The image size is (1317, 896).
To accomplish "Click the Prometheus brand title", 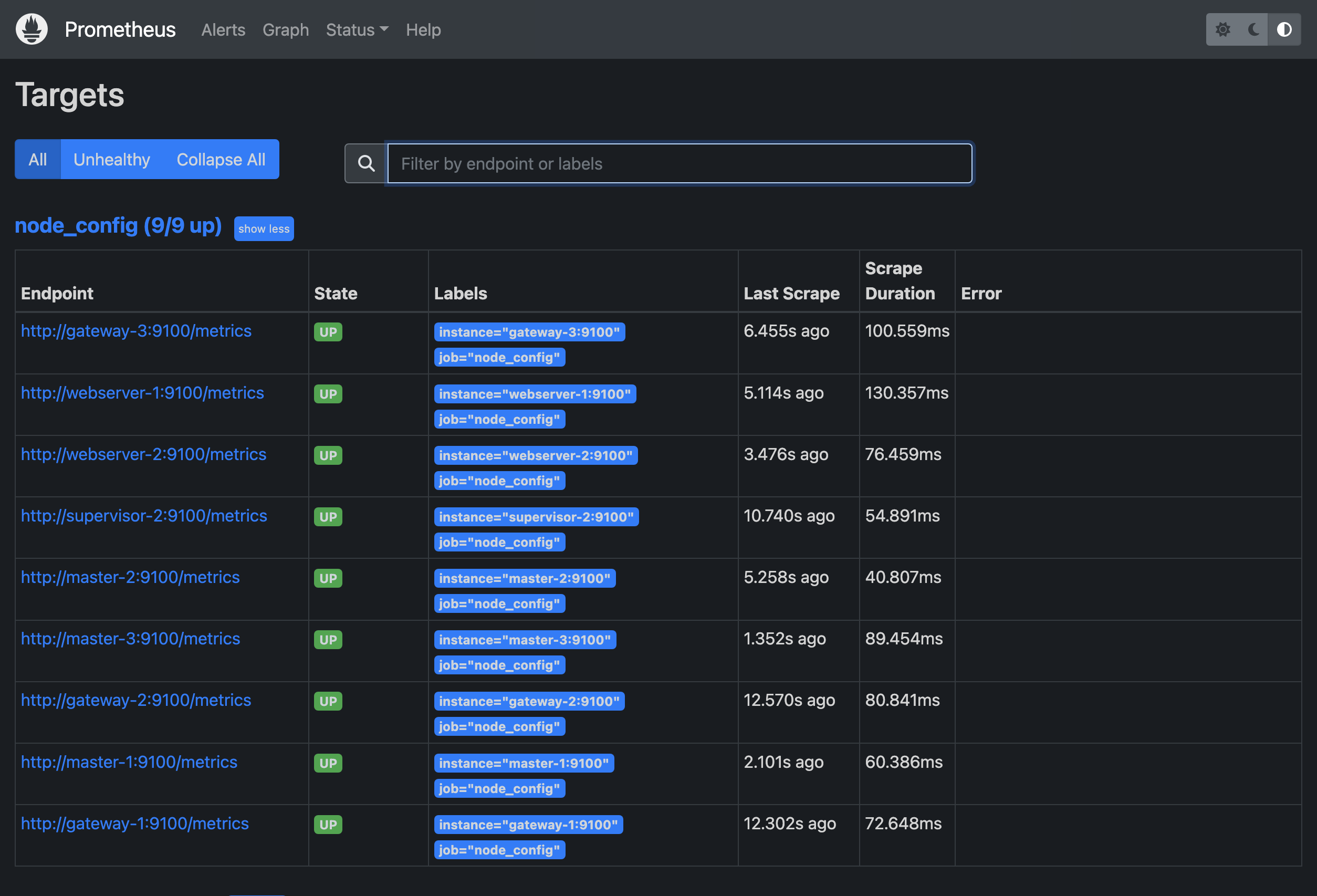I will pyautogui.click(x=120, y=29).
